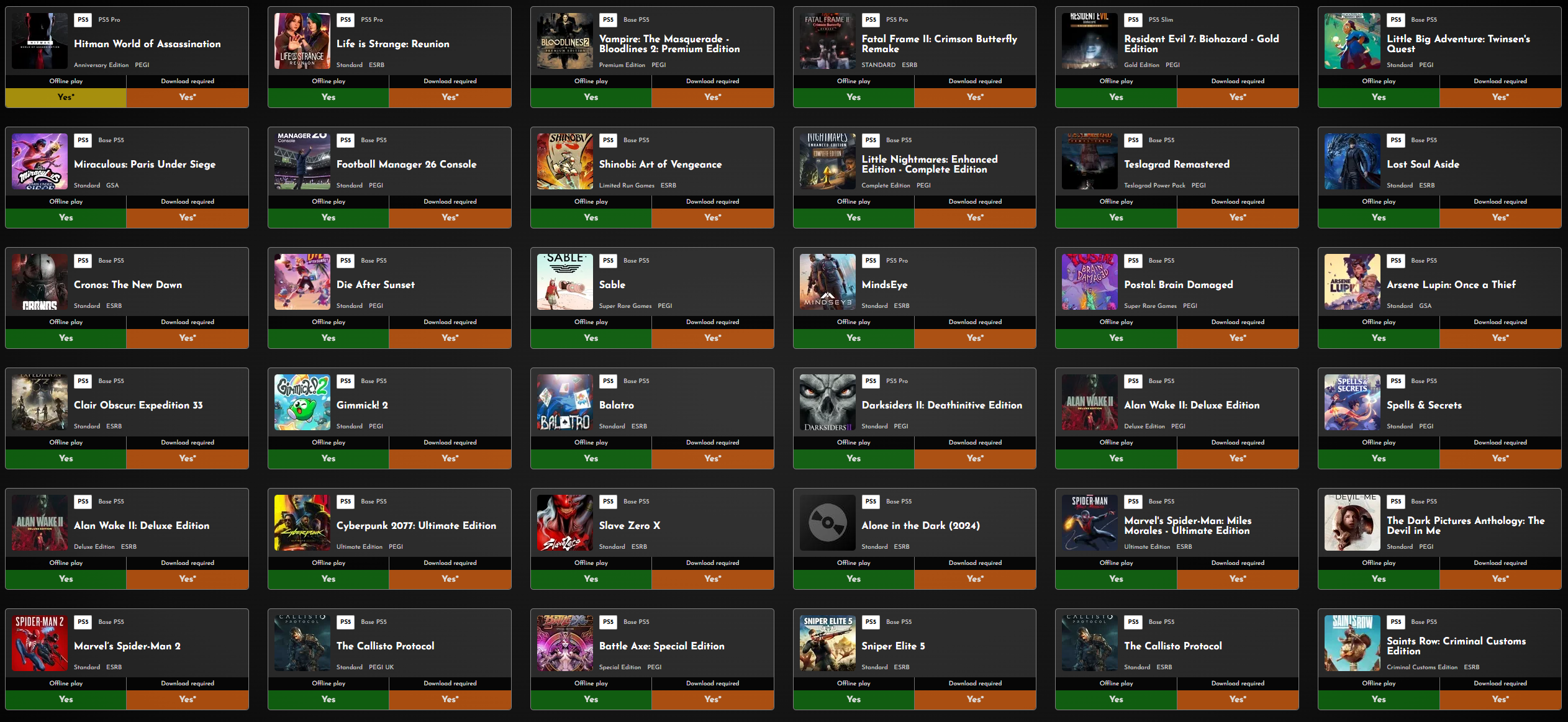Open the Clair Obscur: Expedition 33 title

[x=138, y=405]
